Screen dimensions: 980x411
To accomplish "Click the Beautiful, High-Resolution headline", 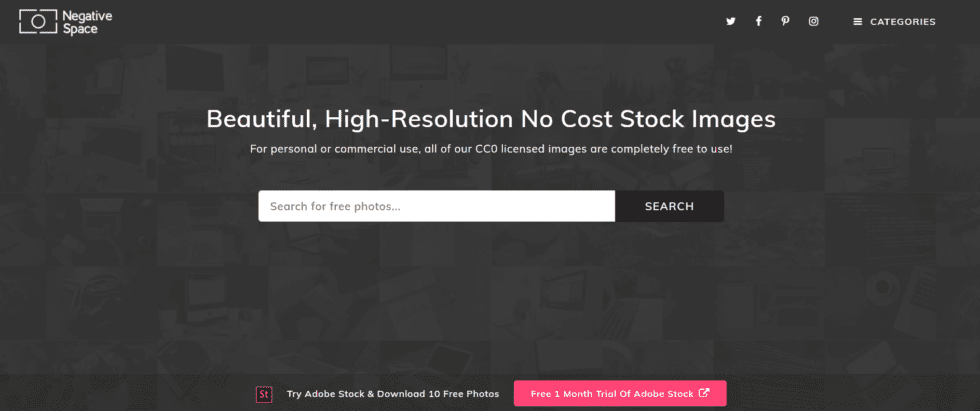I will coord(491,119).
